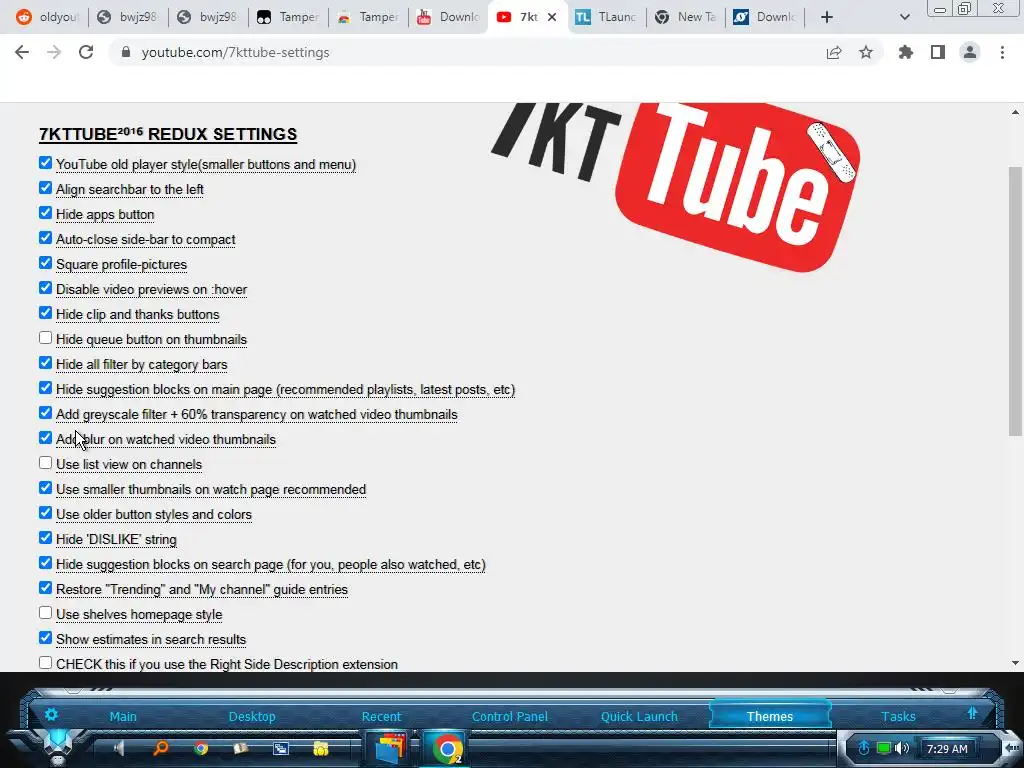Switch to the oldyoutube Reddit tab
Viewport: 1024px width, 768px height.
pos(47,17)
